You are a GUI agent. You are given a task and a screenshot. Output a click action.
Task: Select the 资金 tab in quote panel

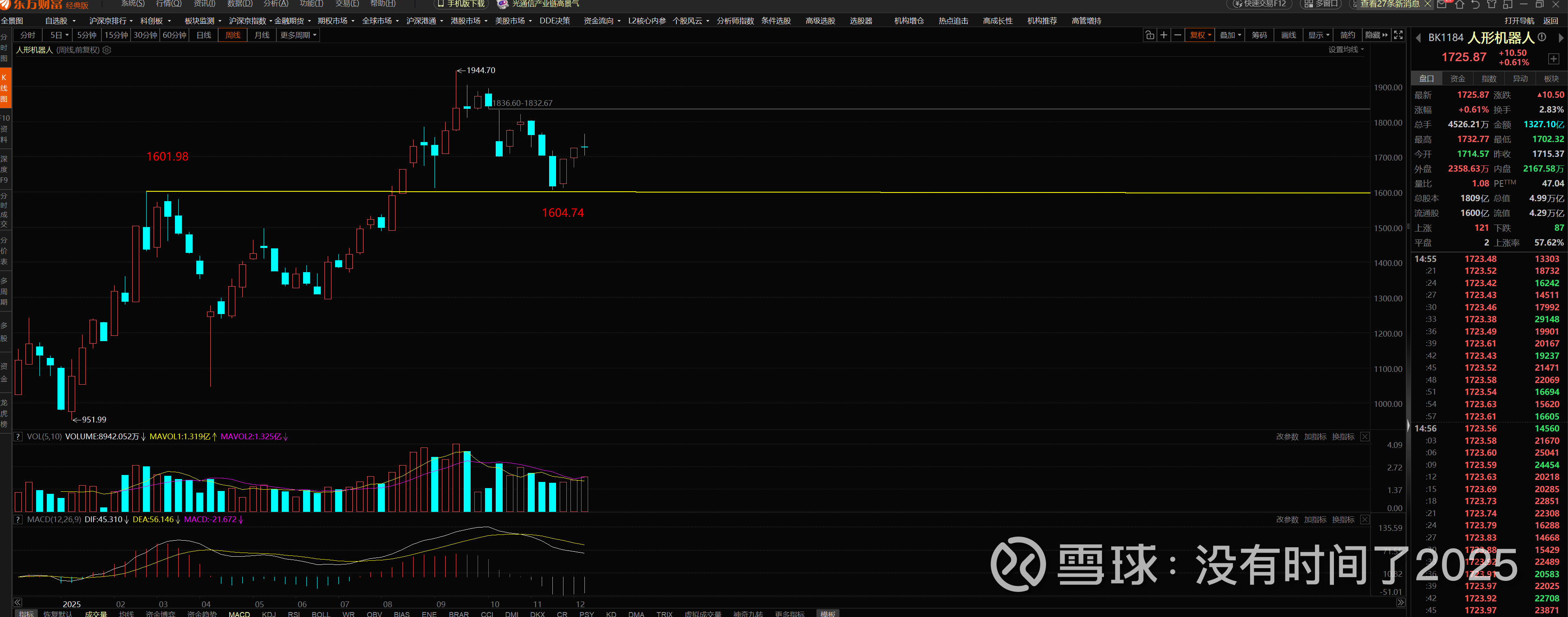tap(1458, 78)
